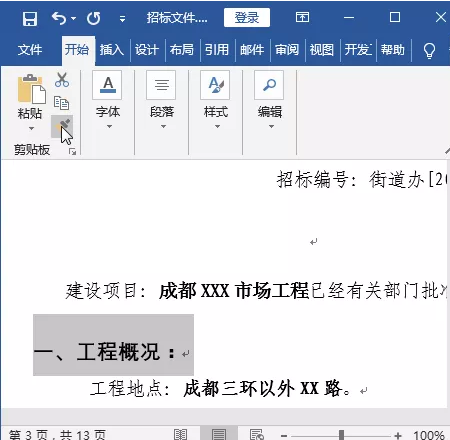Switch to the 邮件 tab
The image size is (450, 440).
click(x=252, y=50)
